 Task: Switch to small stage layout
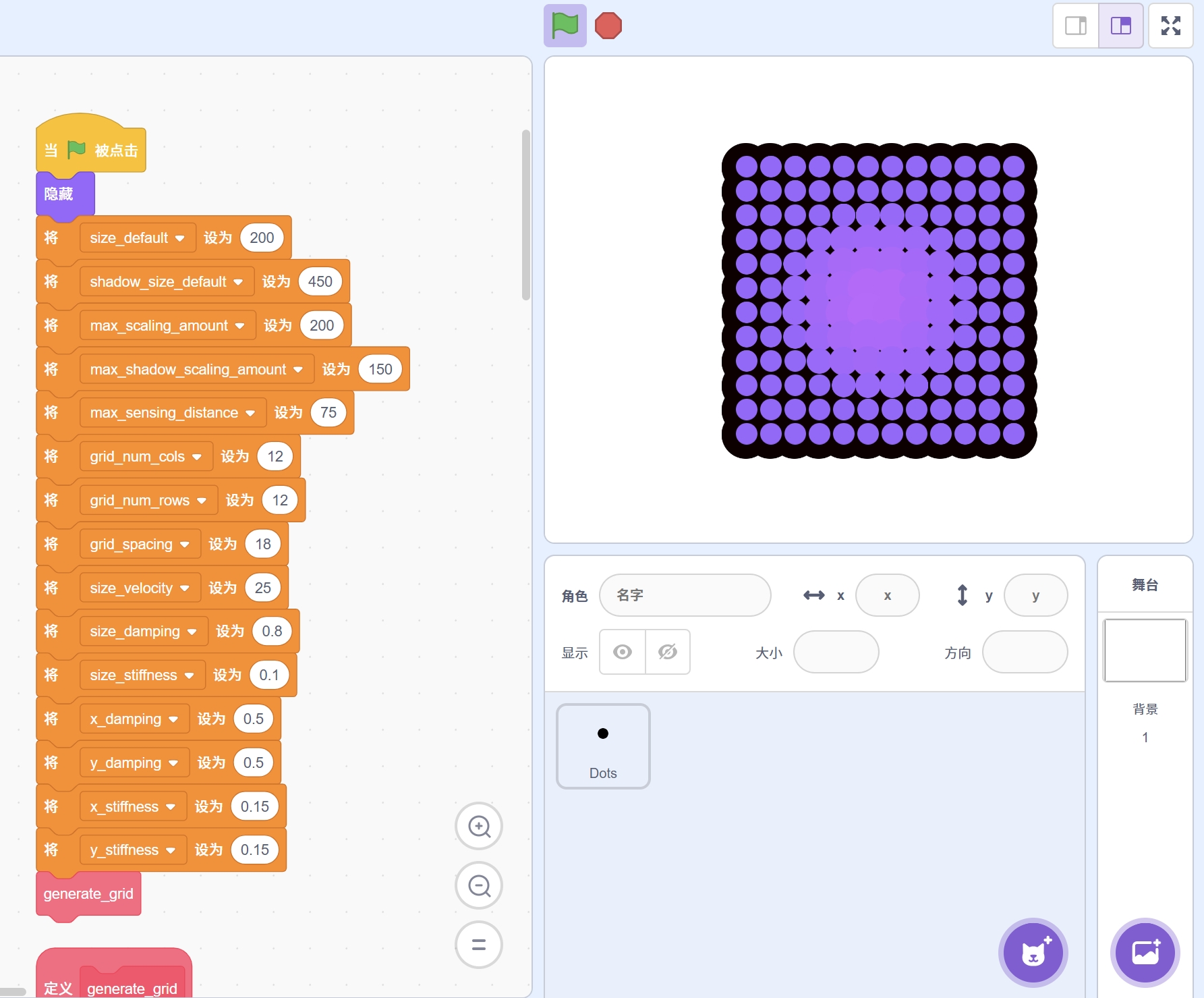(1076, 26)
